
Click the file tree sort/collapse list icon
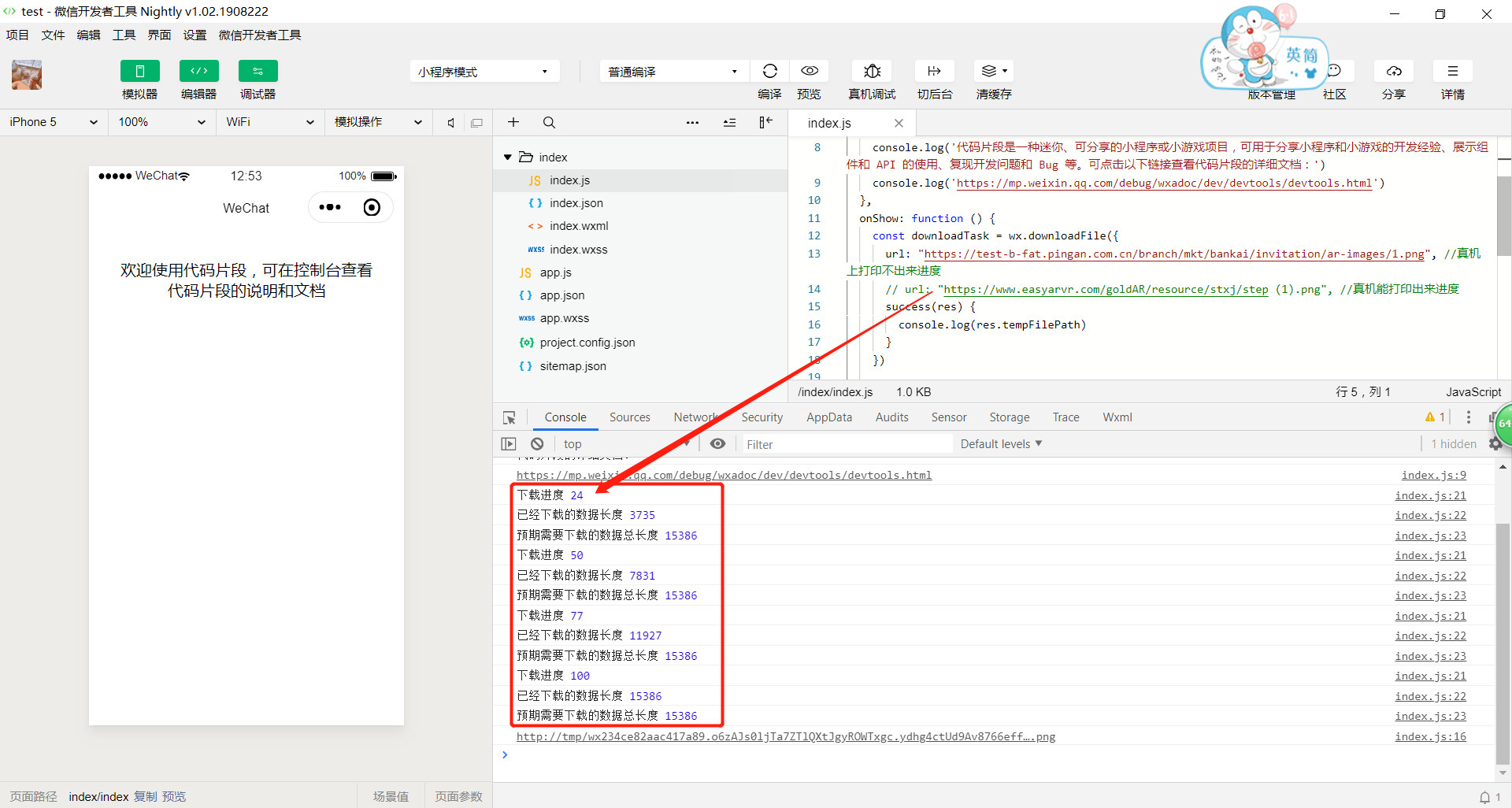pyautogui.click(x=729, y=122)
